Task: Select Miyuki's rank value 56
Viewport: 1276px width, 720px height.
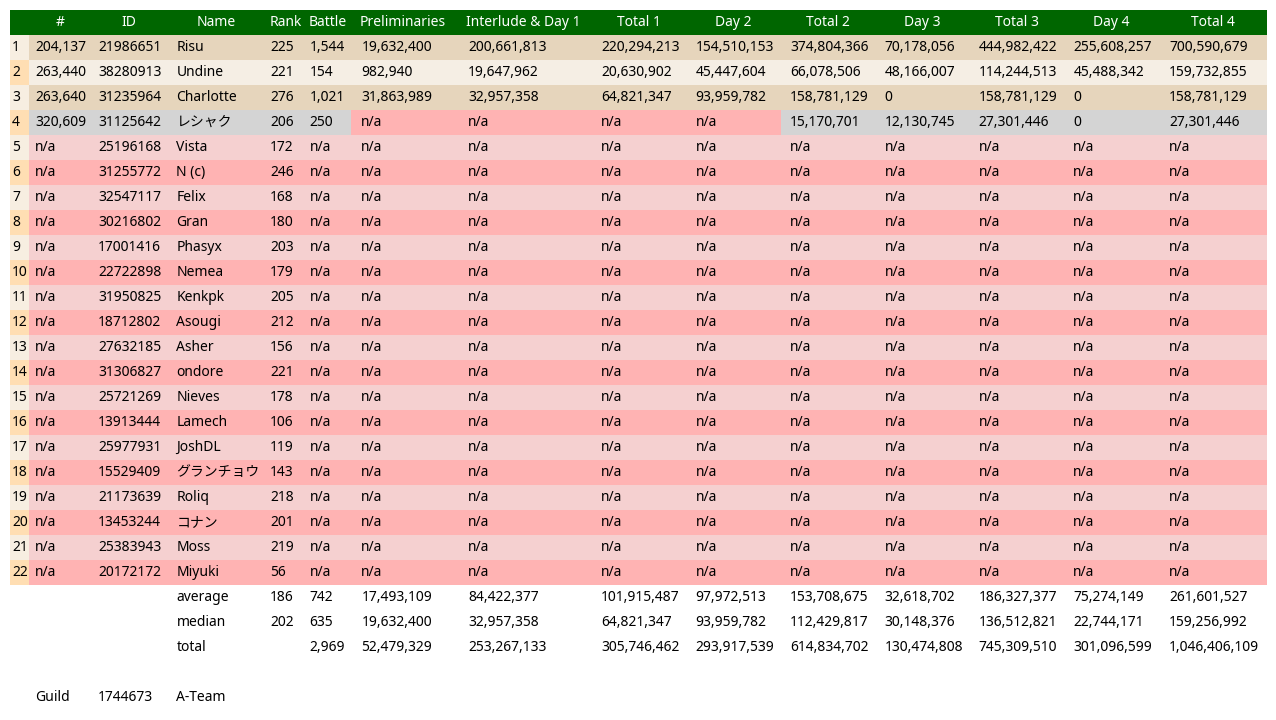Action: coord(278,572)
